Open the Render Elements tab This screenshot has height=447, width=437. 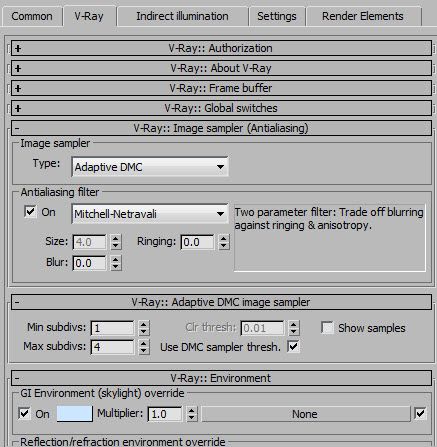point(363,16)
